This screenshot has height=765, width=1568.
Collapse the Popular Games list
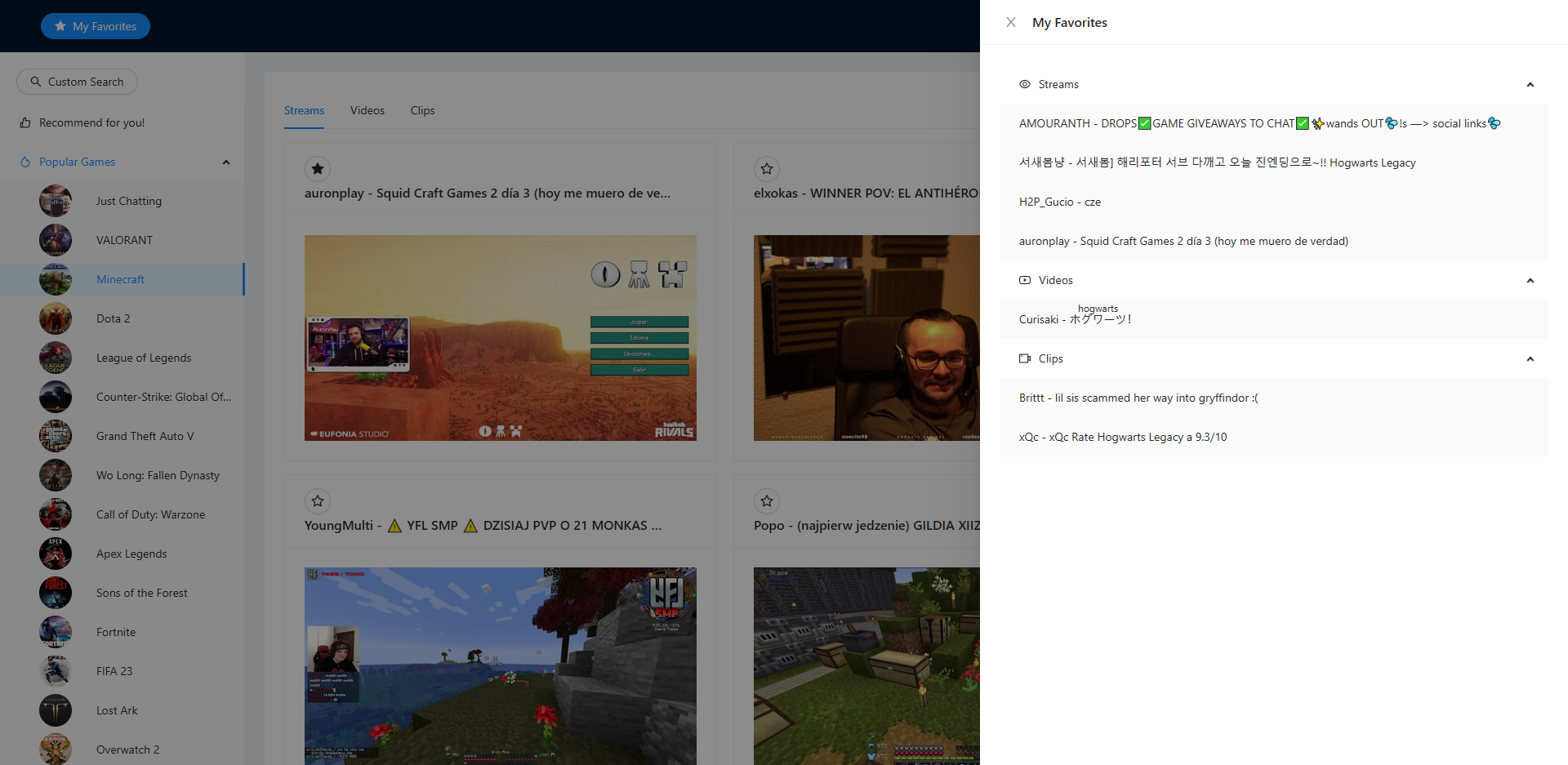(226, 162)
